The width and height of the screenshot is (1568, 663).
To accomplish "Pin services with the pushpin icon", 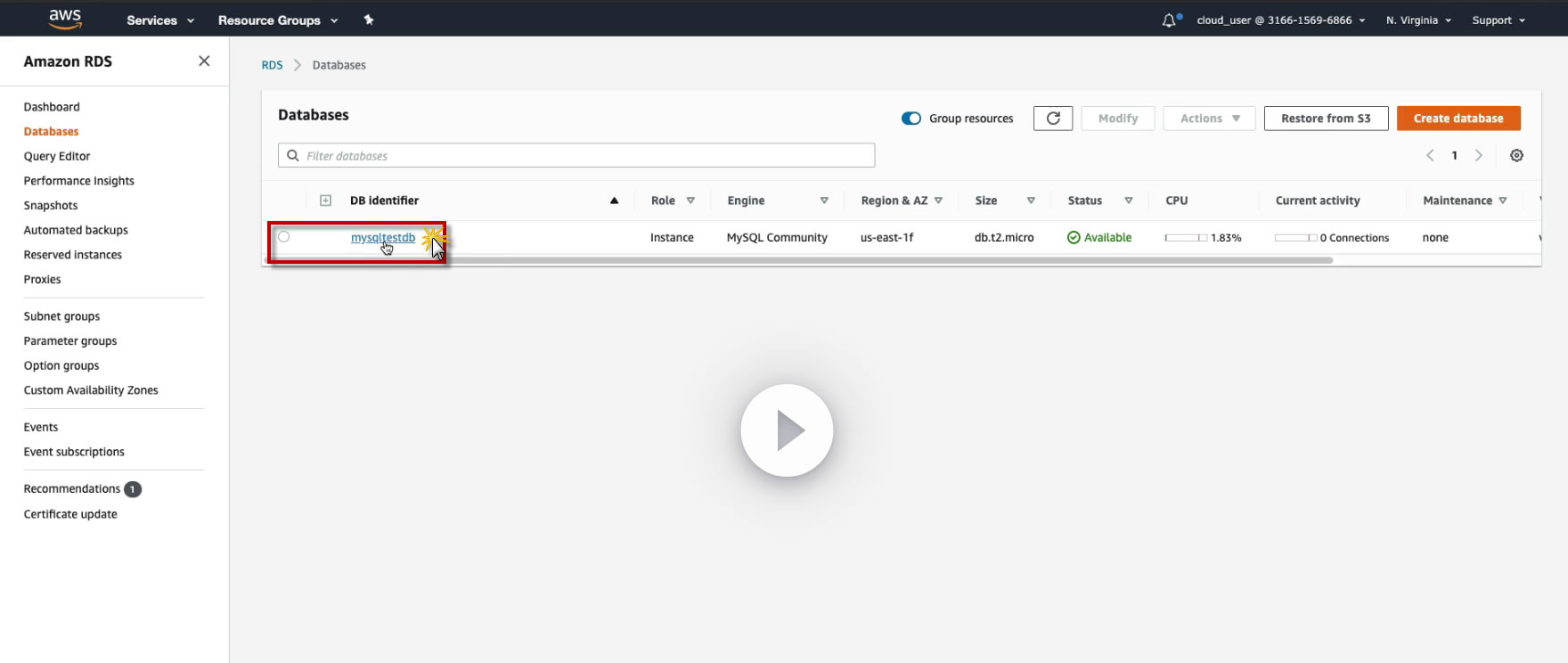I will (369, 20).
